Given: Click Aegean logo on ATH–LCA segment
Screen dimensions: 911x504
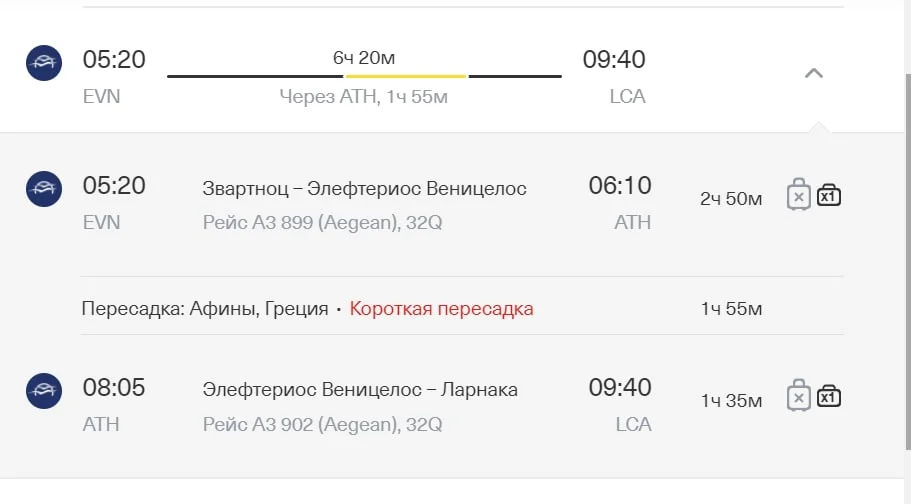Looking at the screenshot, I should coord(43,391).
